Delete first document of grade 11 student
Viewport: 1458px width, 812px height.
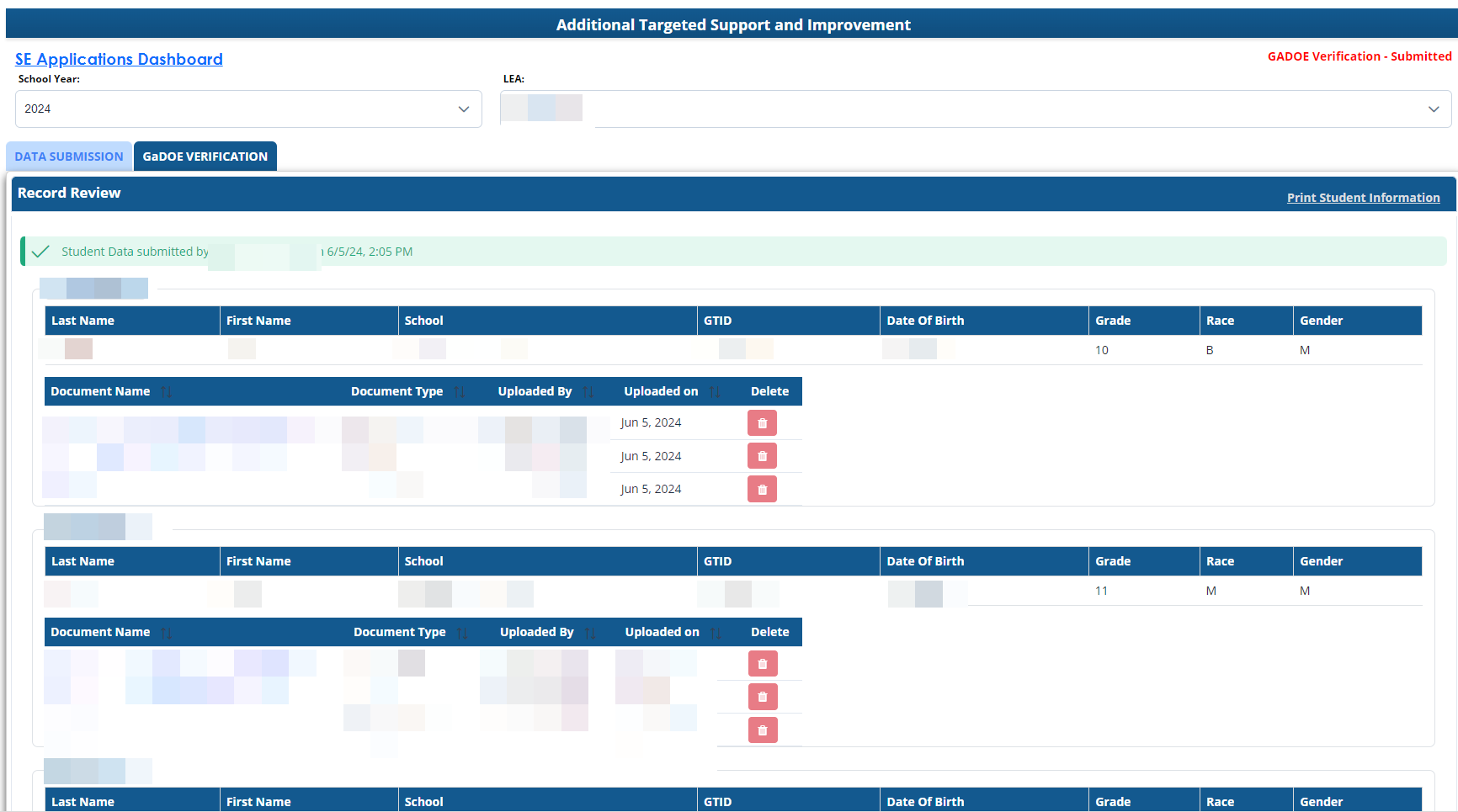tap(763, 664)
